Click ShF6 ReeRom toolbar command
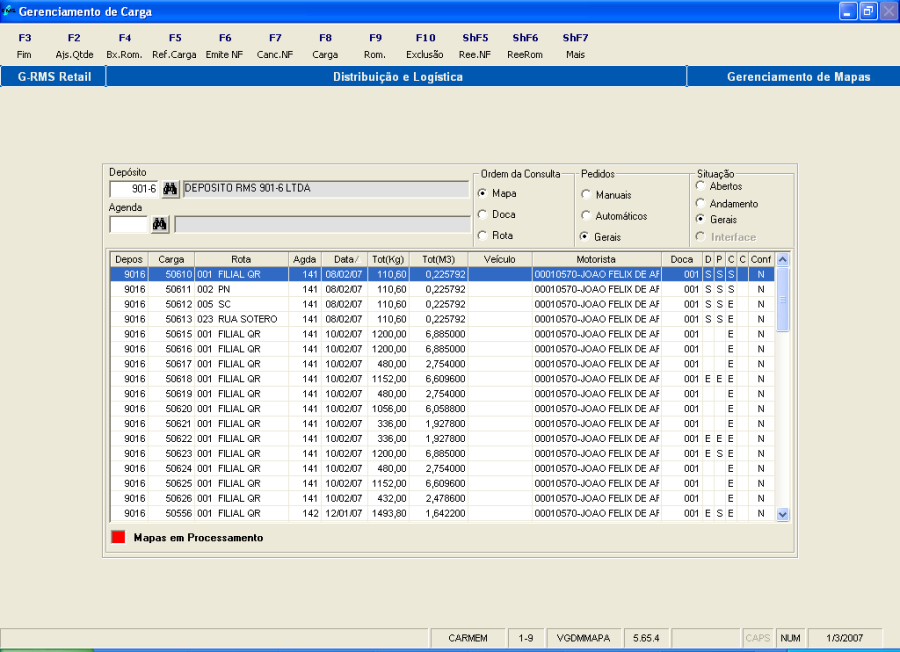The width and height of the screenshot is (900, 652). click(525, 46)
